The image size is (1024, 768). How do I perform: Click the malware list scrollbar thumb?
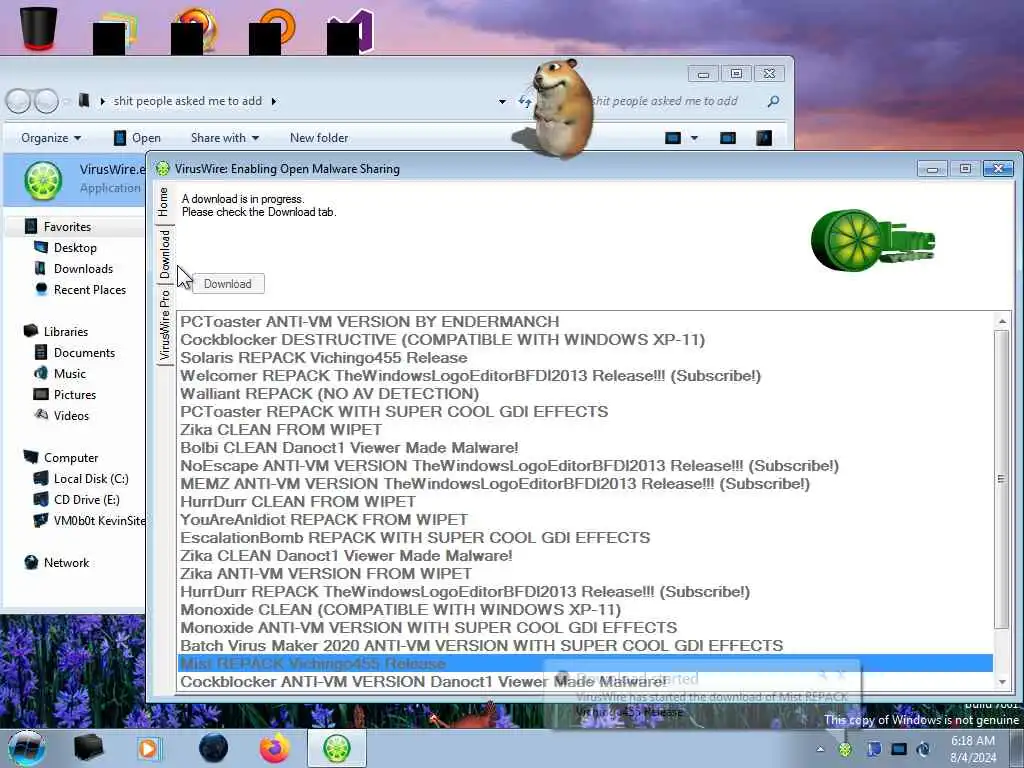click(1001, 479)
